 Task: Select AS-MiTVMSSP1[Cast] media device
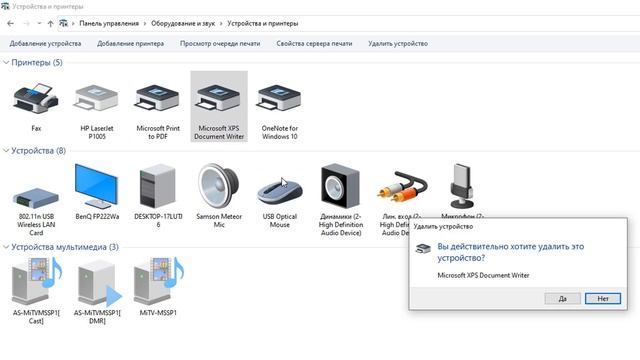click(36, 282)
